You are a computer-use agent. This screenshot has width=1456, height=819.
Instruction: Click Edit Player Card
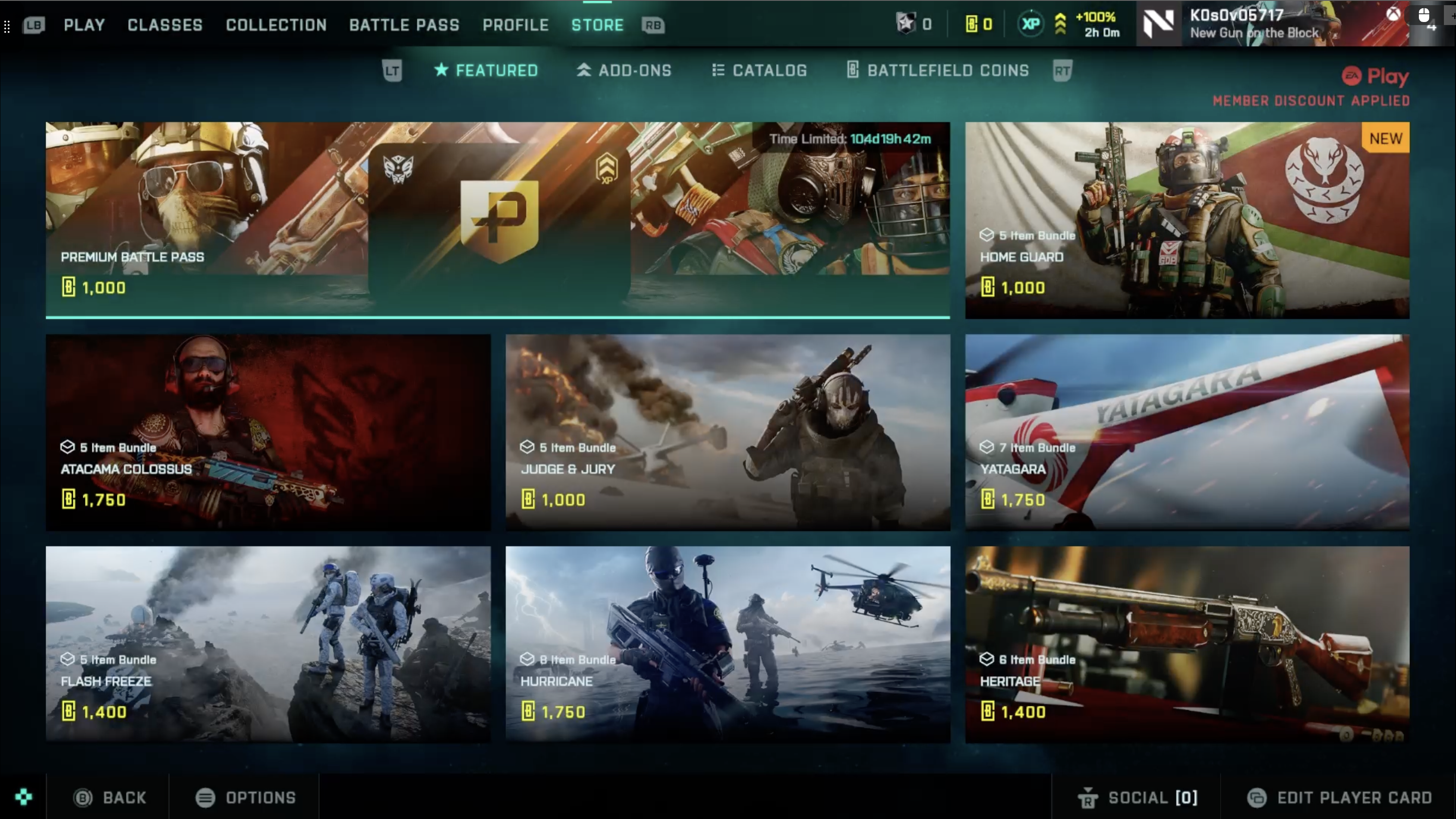click(1339, 797)
